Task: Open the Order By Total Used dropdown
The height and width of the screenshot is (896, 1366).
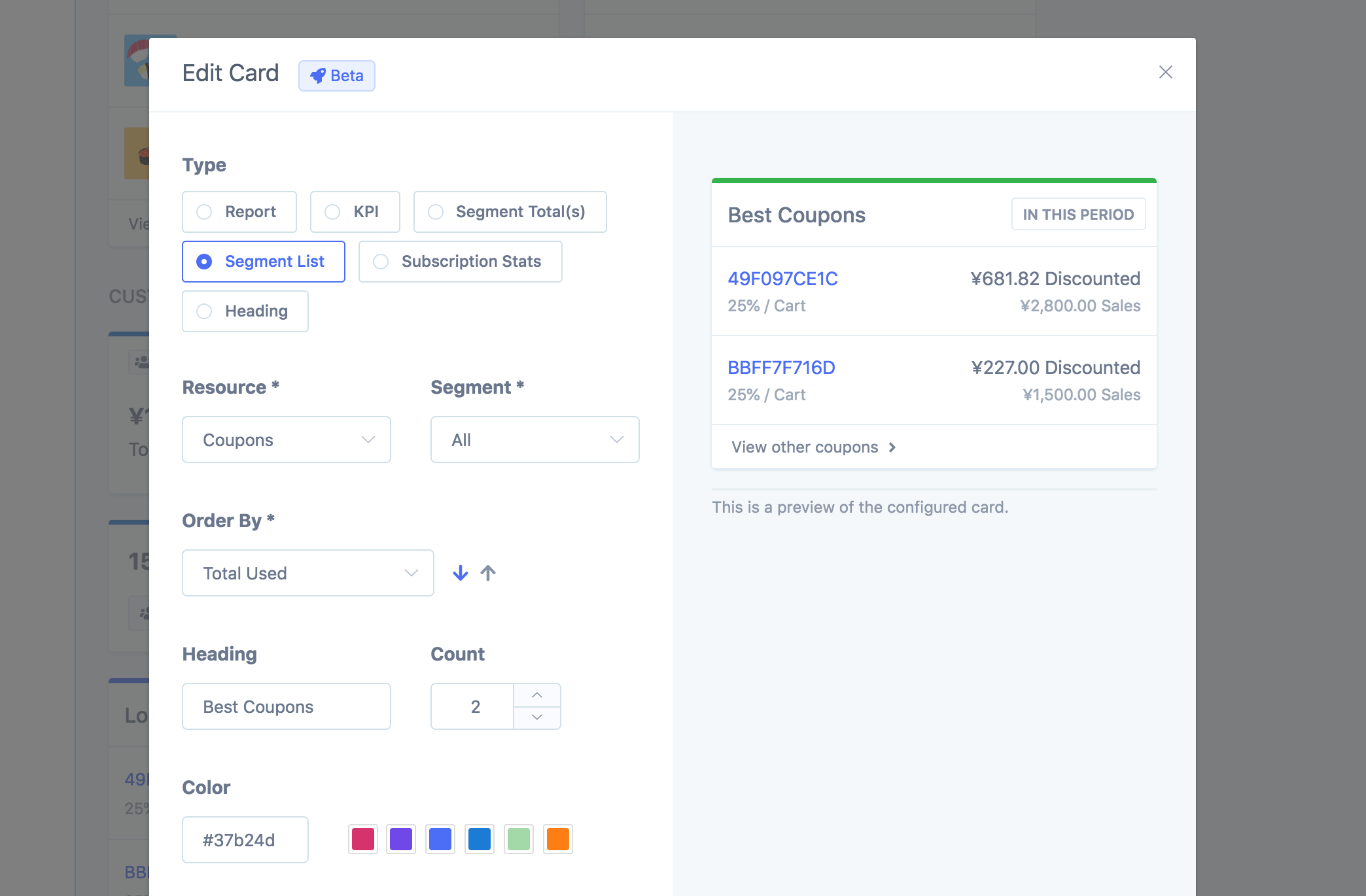Action: (x=307, y=573)
